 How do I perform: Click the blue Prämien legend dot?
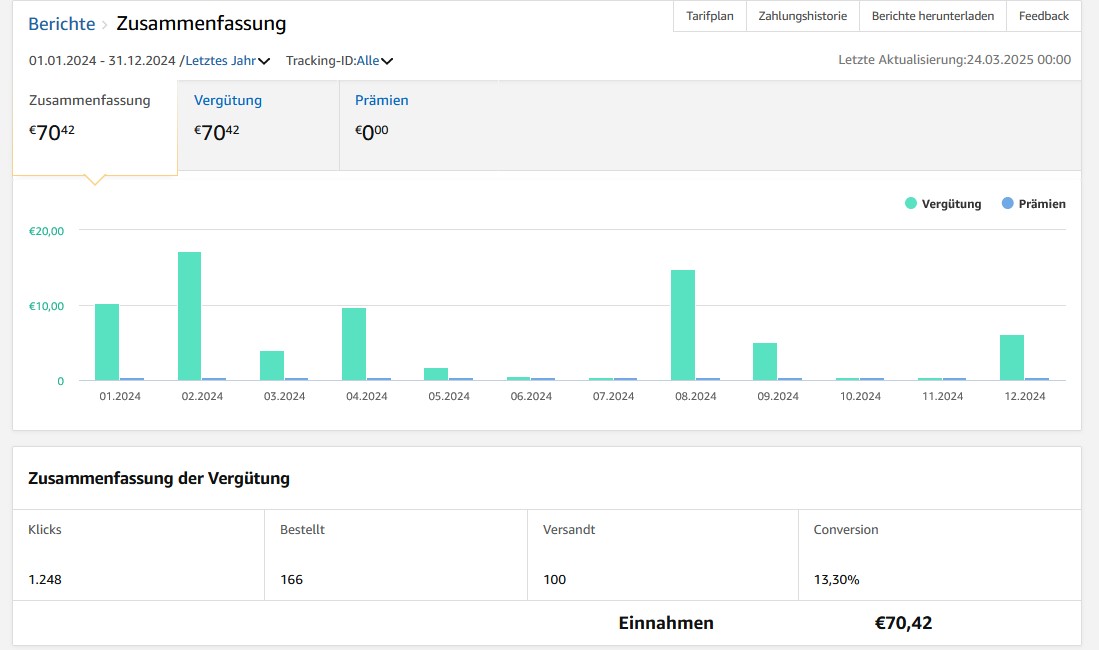tap(1007, 203)
